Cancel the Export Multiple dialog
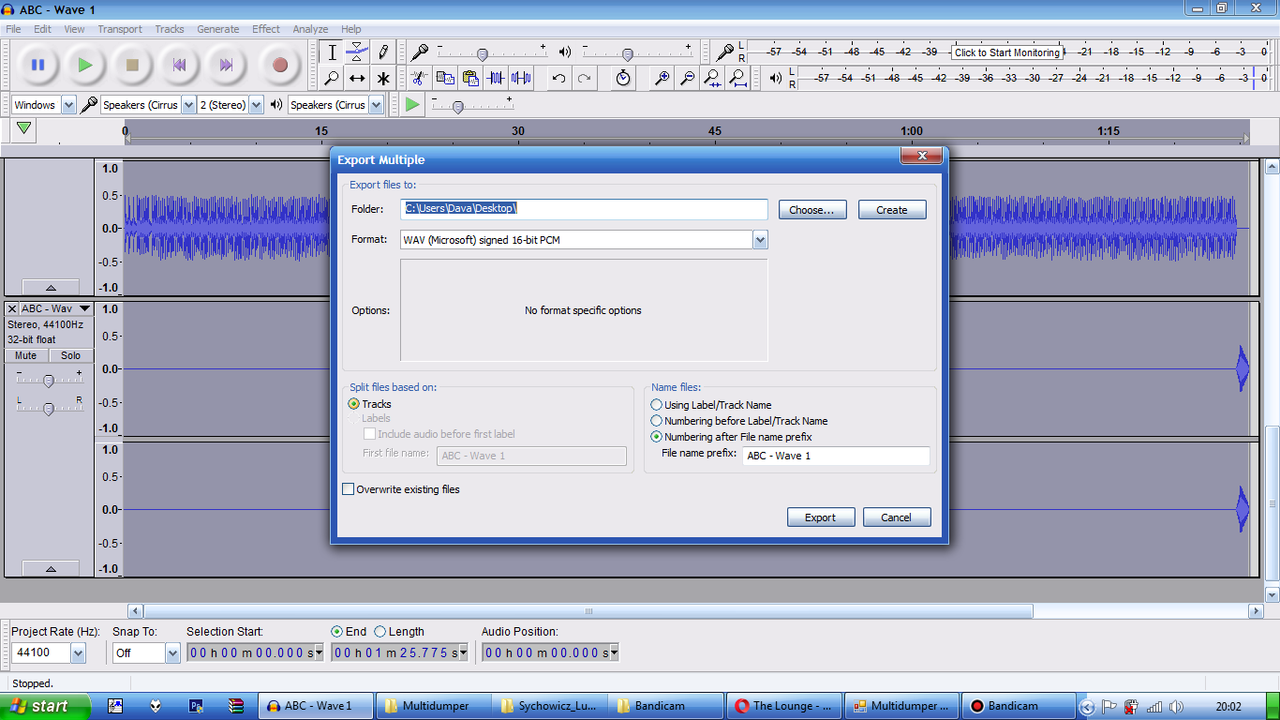The height and width of the screenshot is (720, 1280). (x=896, y=517)
